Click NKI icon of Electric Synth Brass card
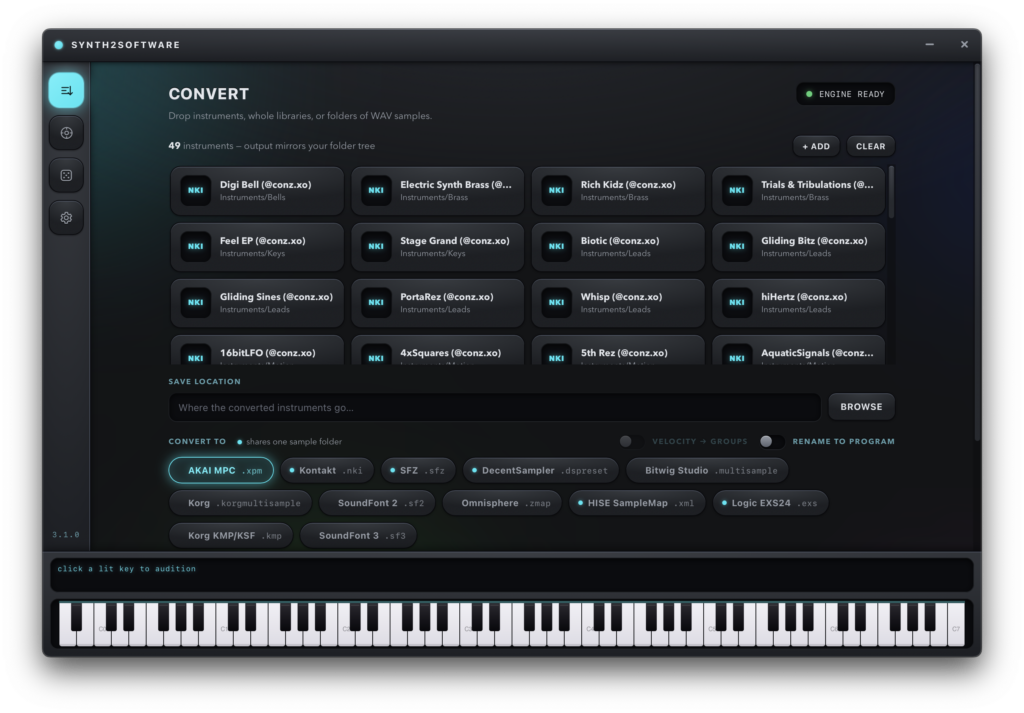The width and height of the screenshot is (1024, 713). (x=376, y=191)
